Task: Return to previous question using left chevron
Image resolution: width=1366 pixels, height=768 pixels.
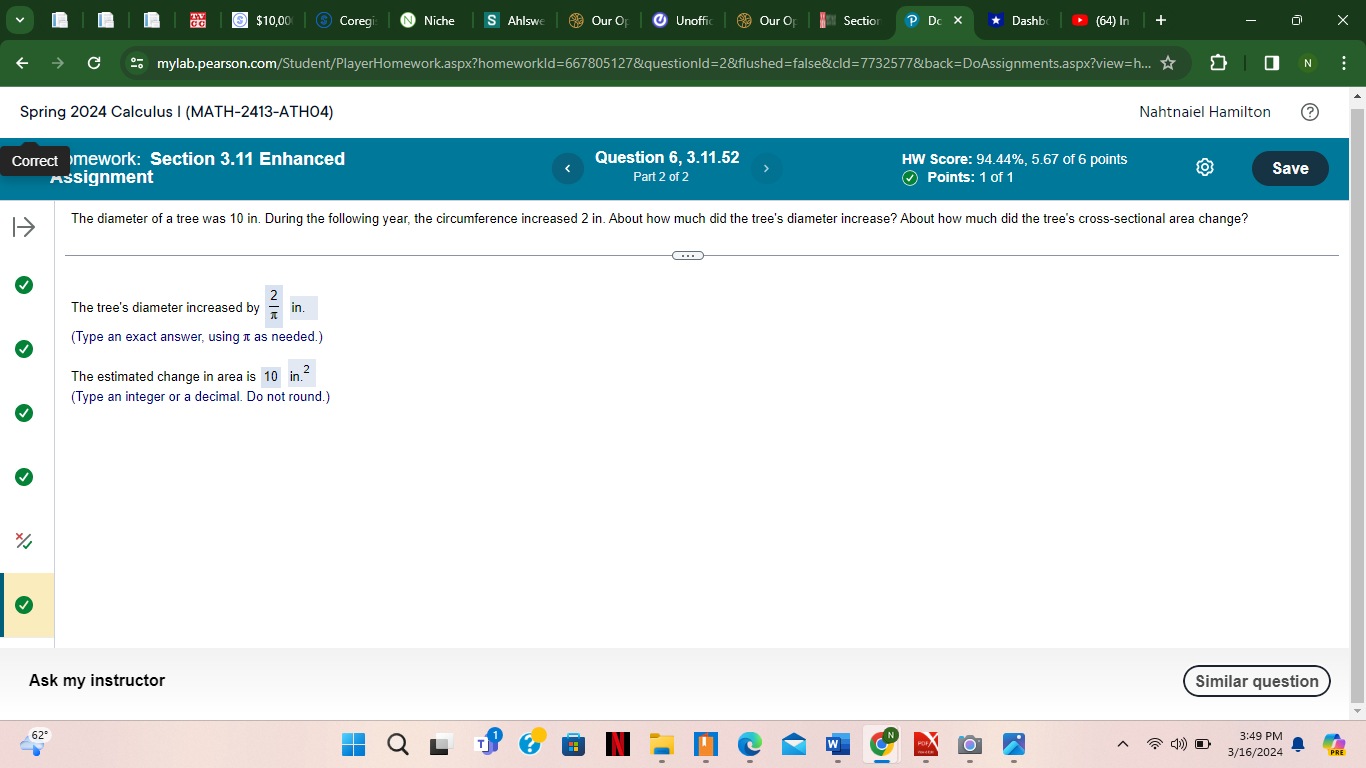Action: [x=567, y=168]
